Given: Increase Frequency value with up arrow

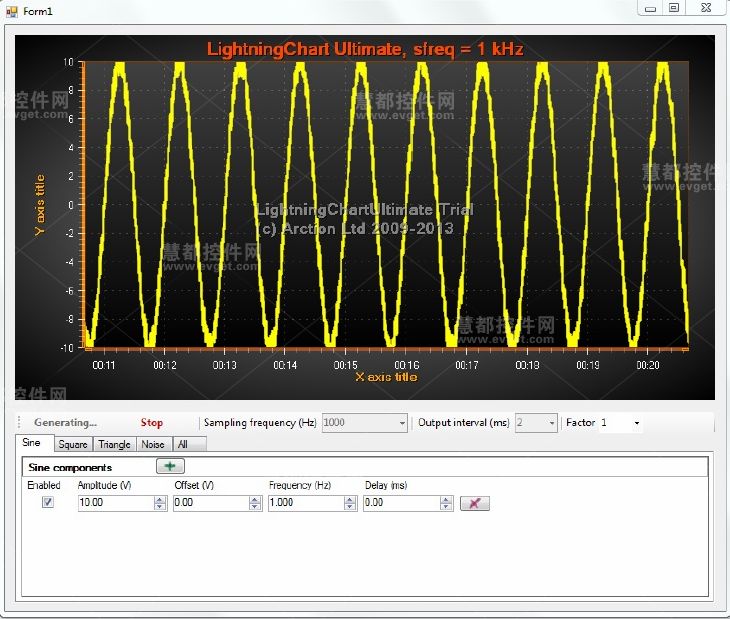Looking at the screenshot, I should click(x=350, y=499).
